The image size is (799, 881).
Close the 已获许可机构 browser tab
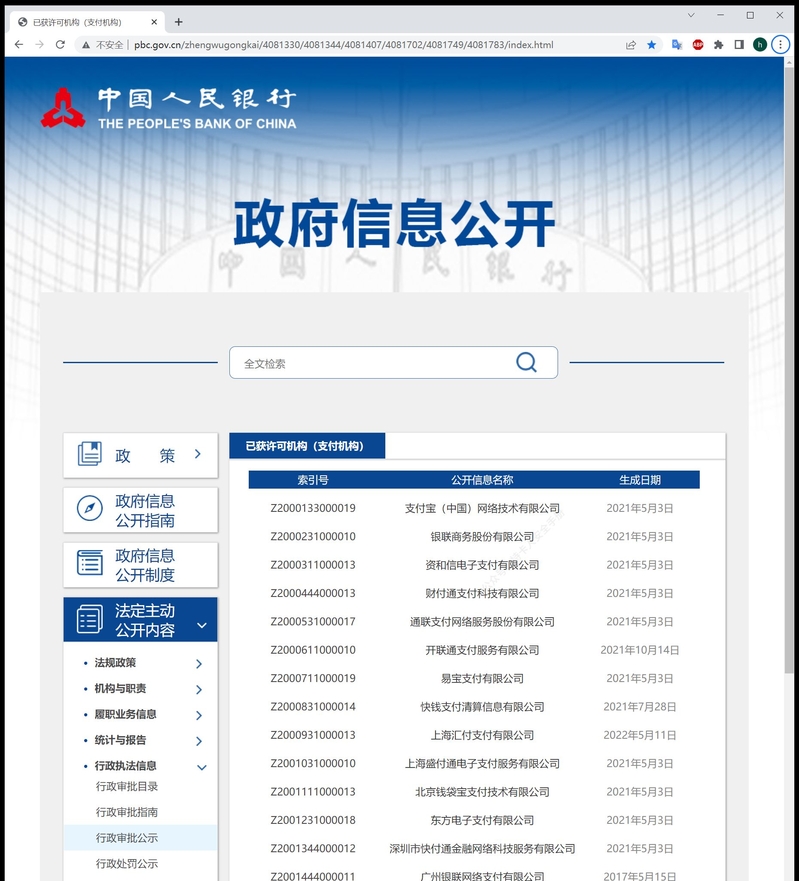(x=154, y=22)
